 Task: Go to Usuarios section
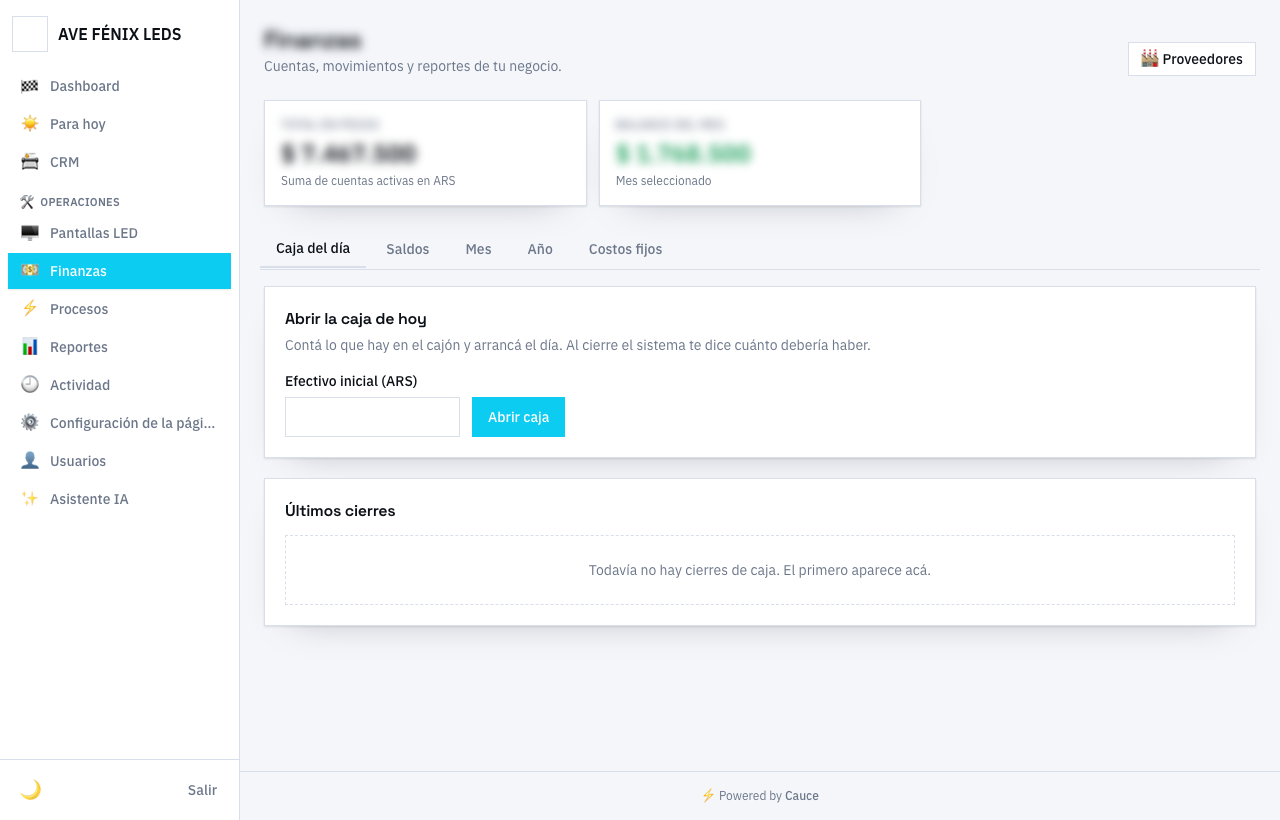coord(119,461)
